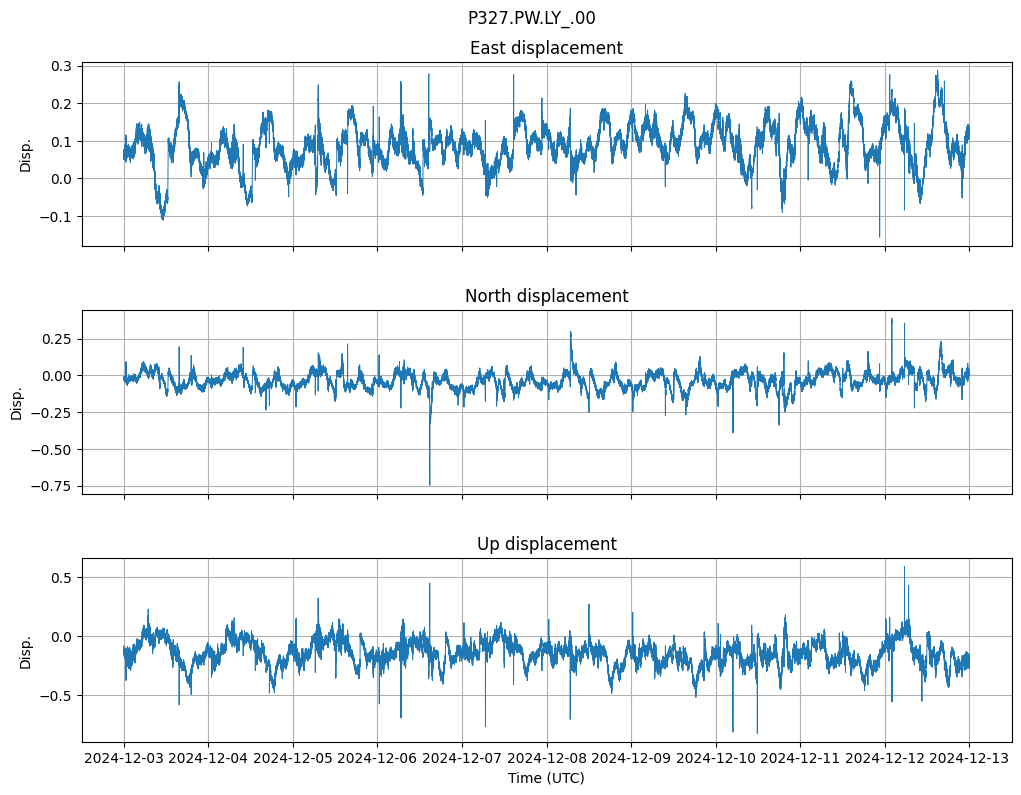The width and height of the screenshot is (1021, 795).
Task: Click the −0.1 tick on East plot
Action: (56, 217)
